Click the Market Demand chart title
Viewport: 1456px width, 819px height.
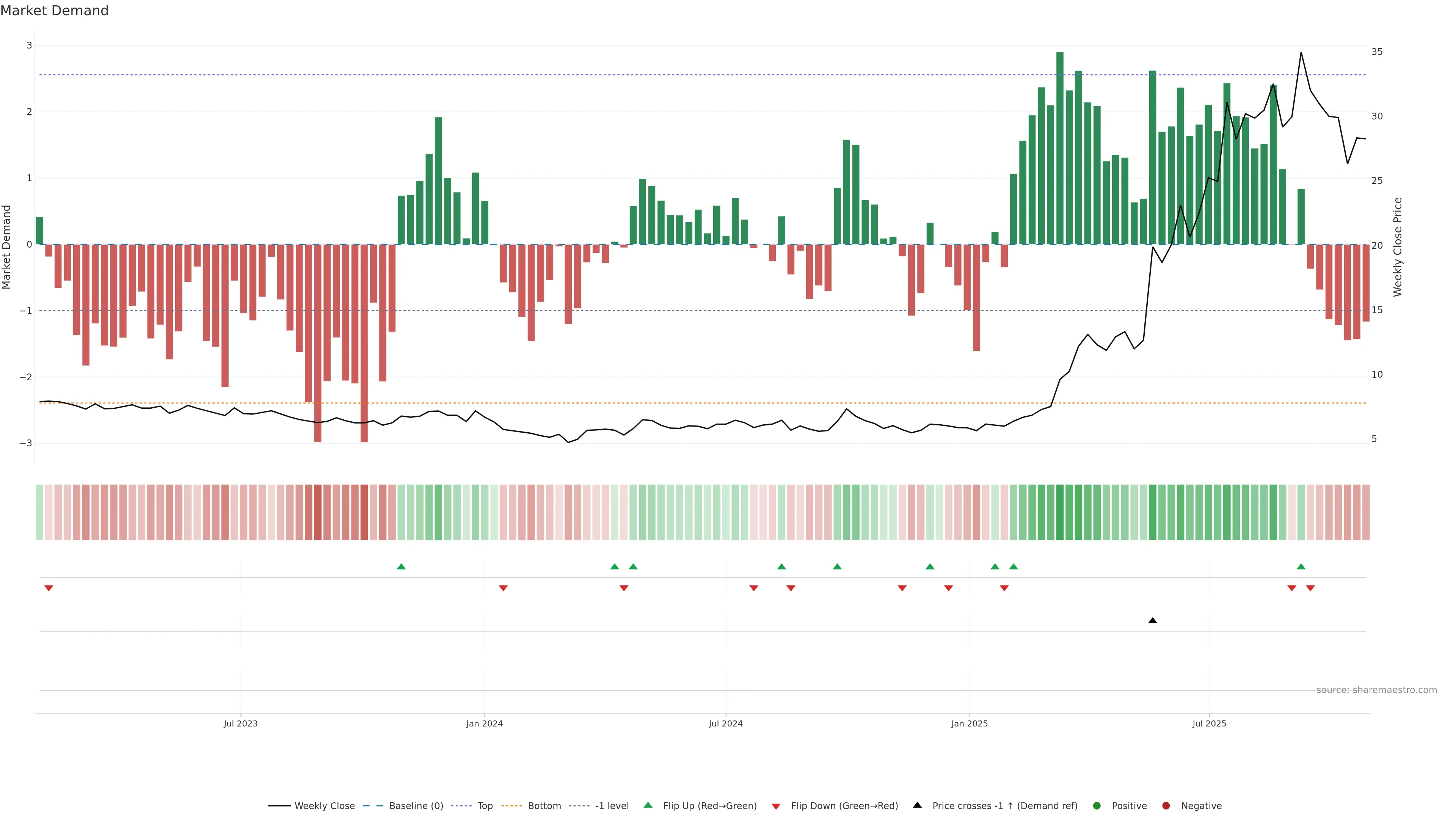point(54,11)
